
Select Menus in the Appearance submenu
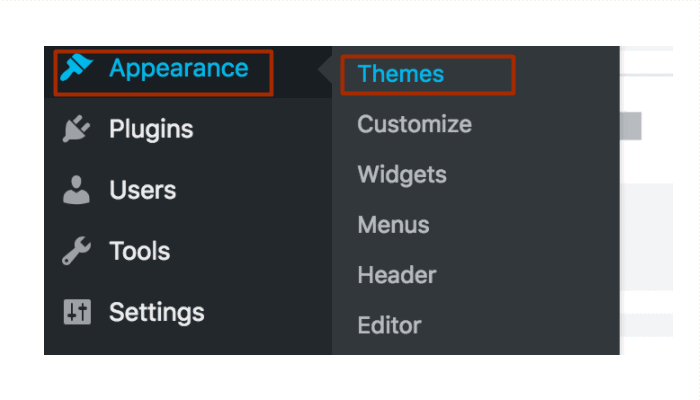pos(393,225)
